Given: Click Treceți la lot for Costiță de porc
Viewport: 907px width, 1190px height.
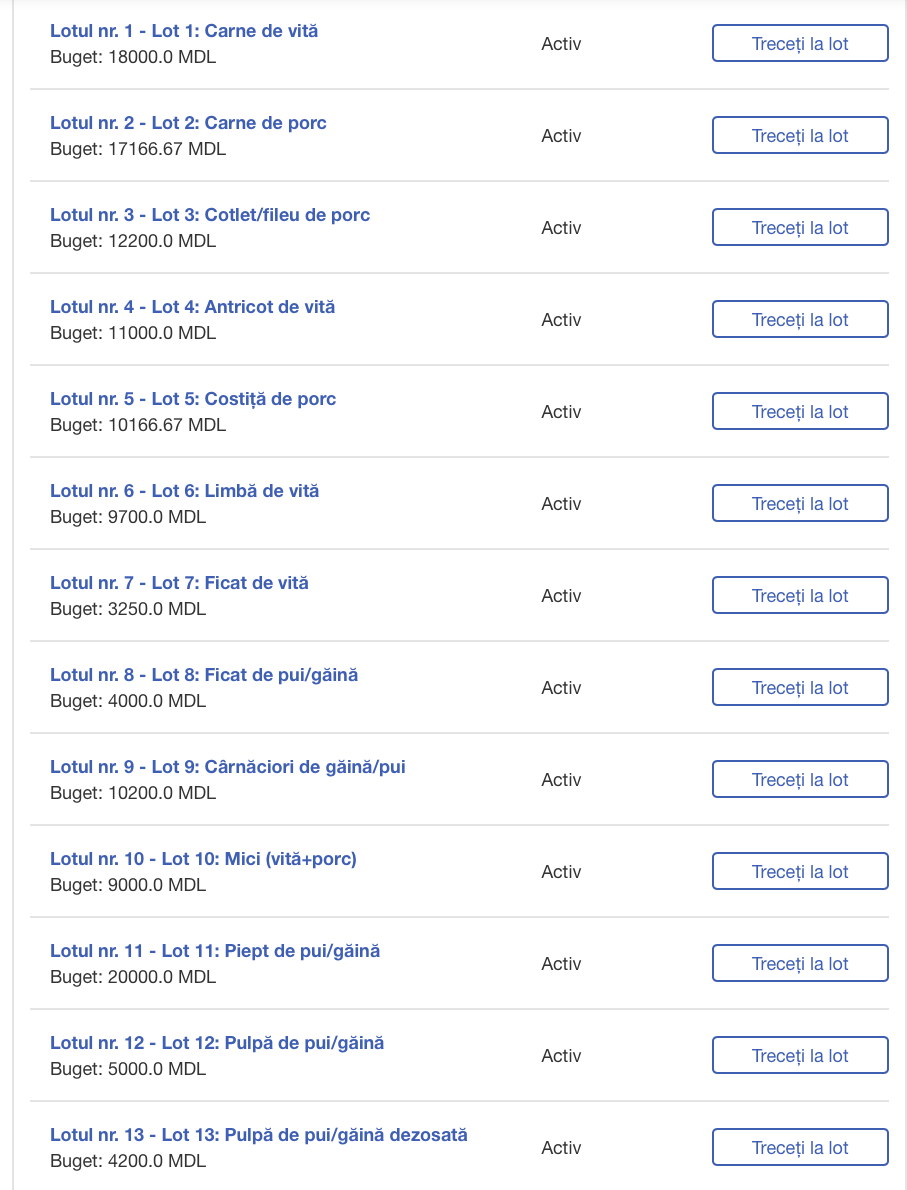Looking at the screenshot, I should (800, 411).
